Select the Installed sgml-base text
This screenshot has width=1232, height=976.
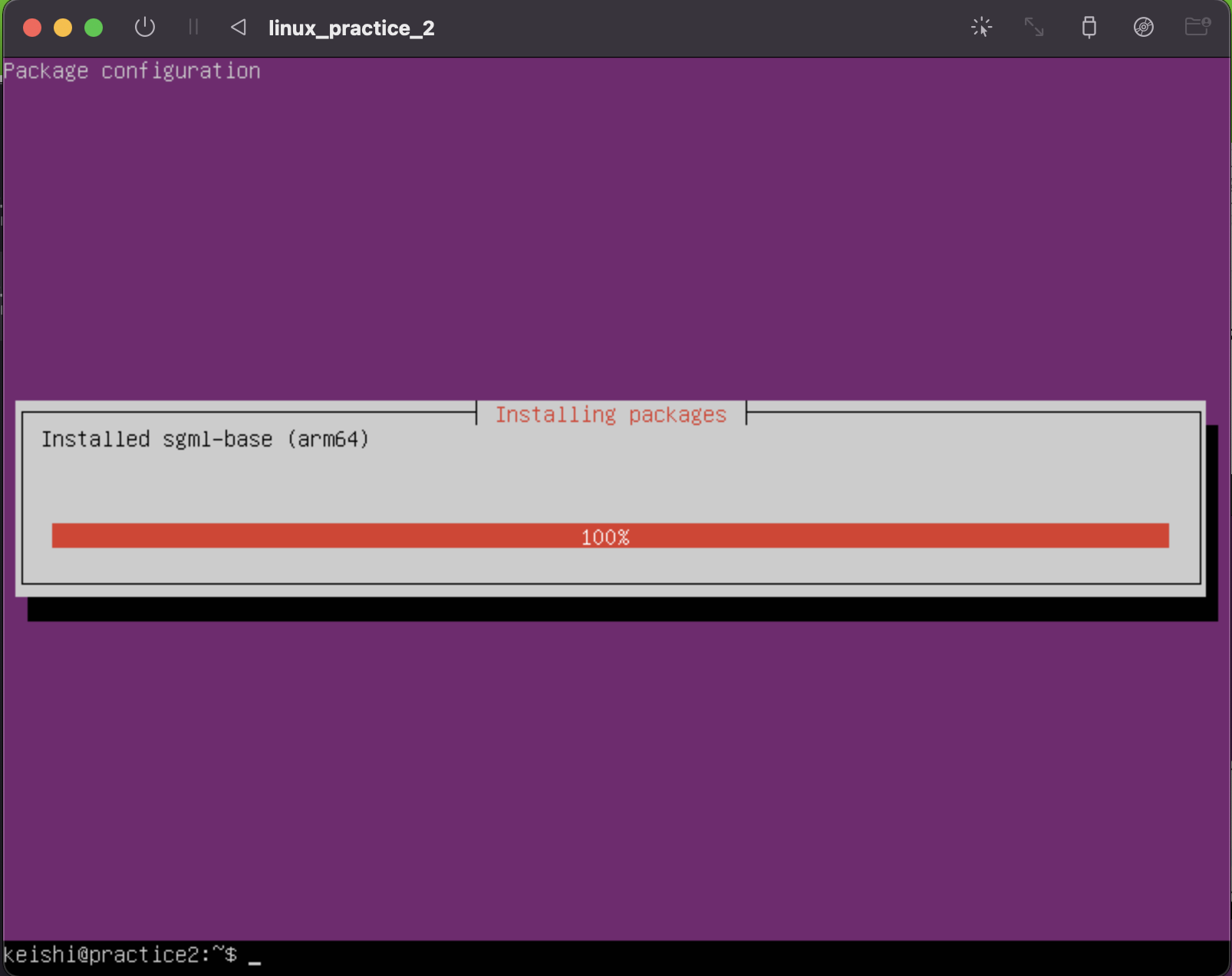tap(206, 439)
